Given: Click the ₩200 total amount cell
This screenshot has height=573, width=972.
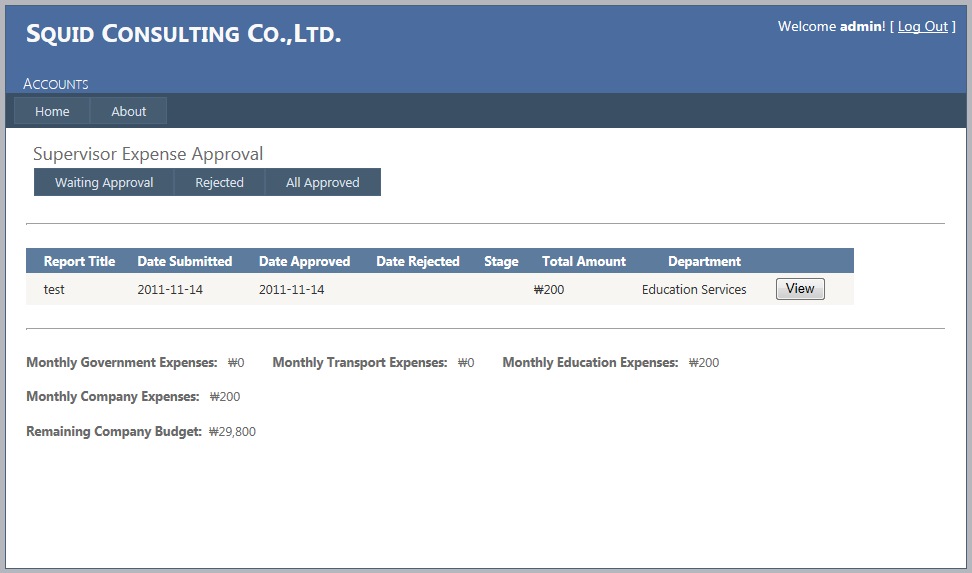Looking at the screenshot, I should (x=549, y=290).
